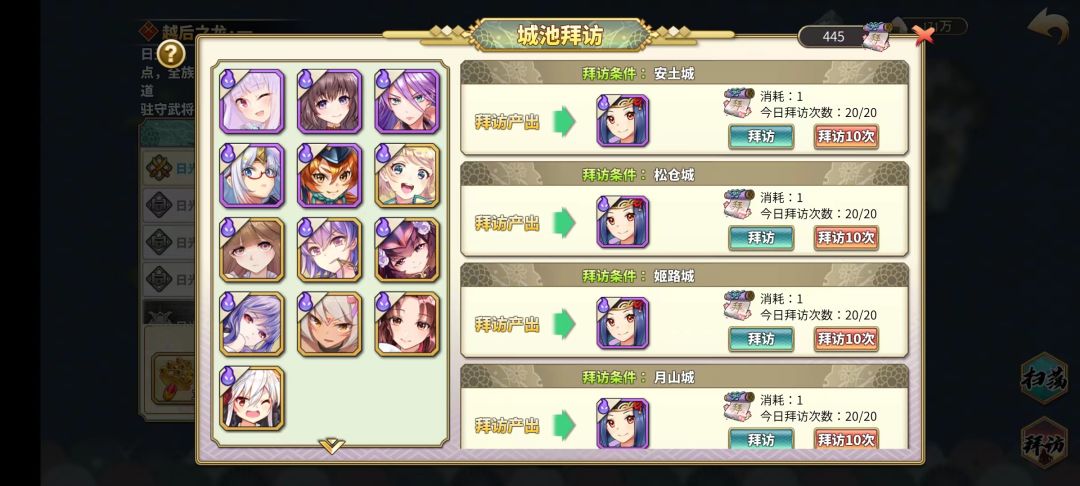Image resolution: width=1080 pixels, height=486 pixels.
Task: Close the 城池拜访 dialog with red X
Action: click(924, 34)
